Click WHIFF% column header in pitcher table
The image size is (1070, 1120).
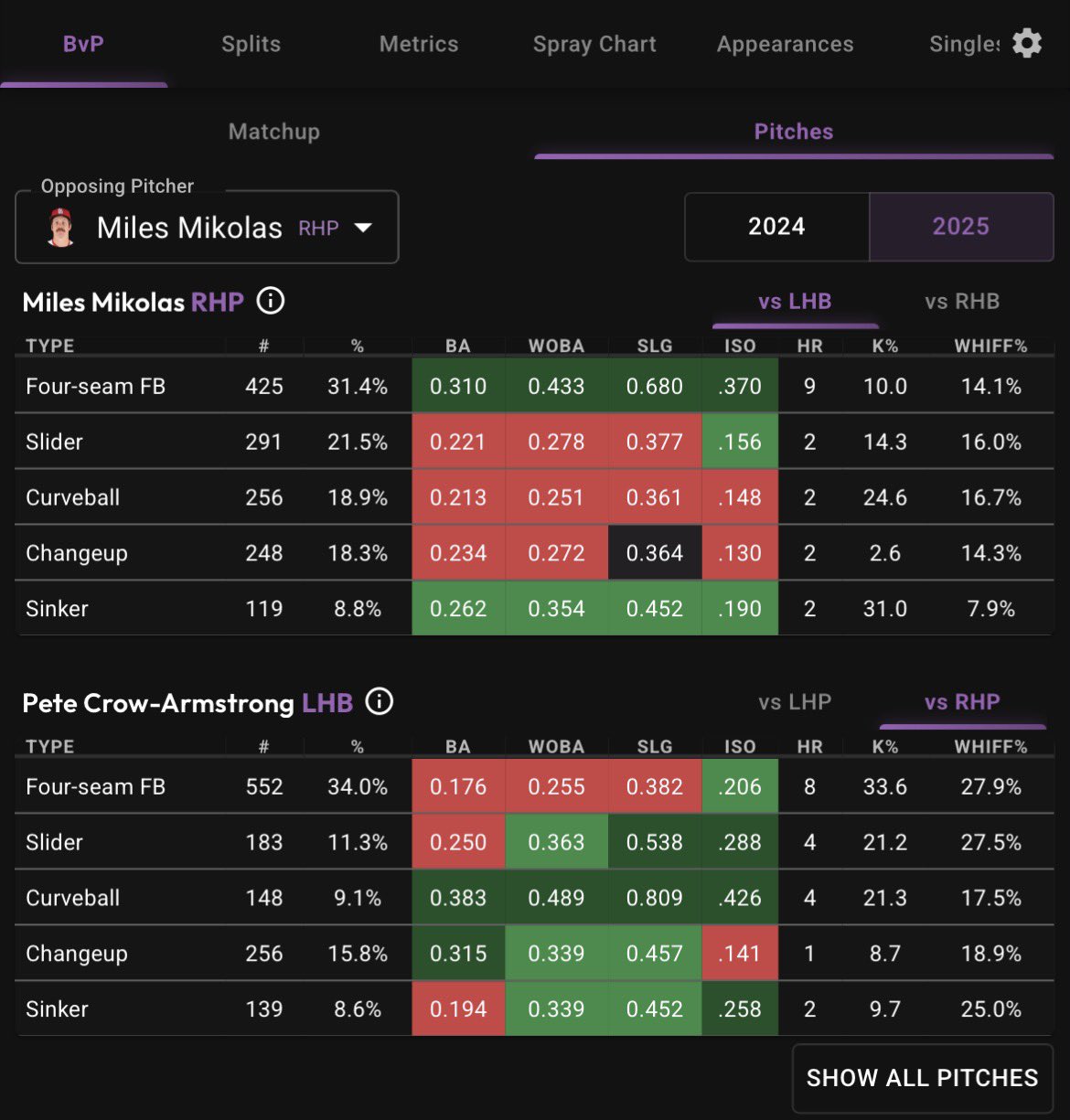click(990, 347)
